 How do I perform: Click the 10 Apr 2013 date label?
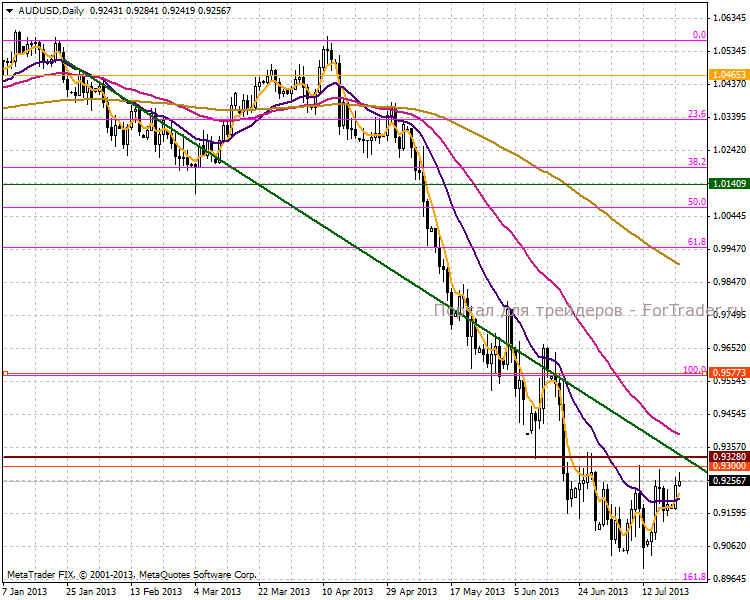point(348,591)
